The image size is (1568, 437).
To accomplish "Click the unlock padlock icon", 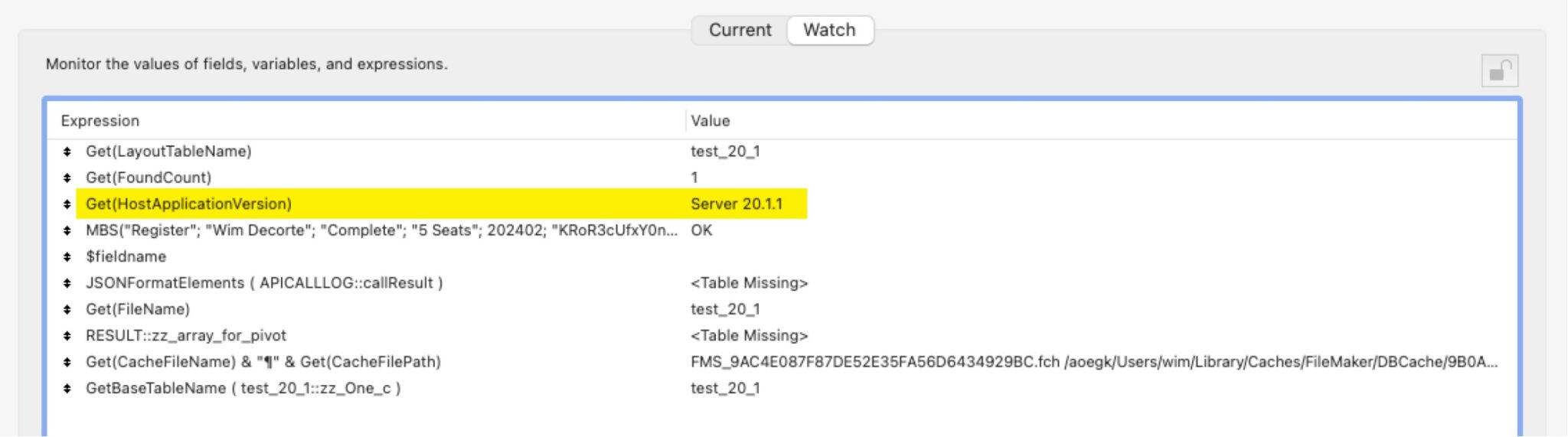I will [1499, 71].
